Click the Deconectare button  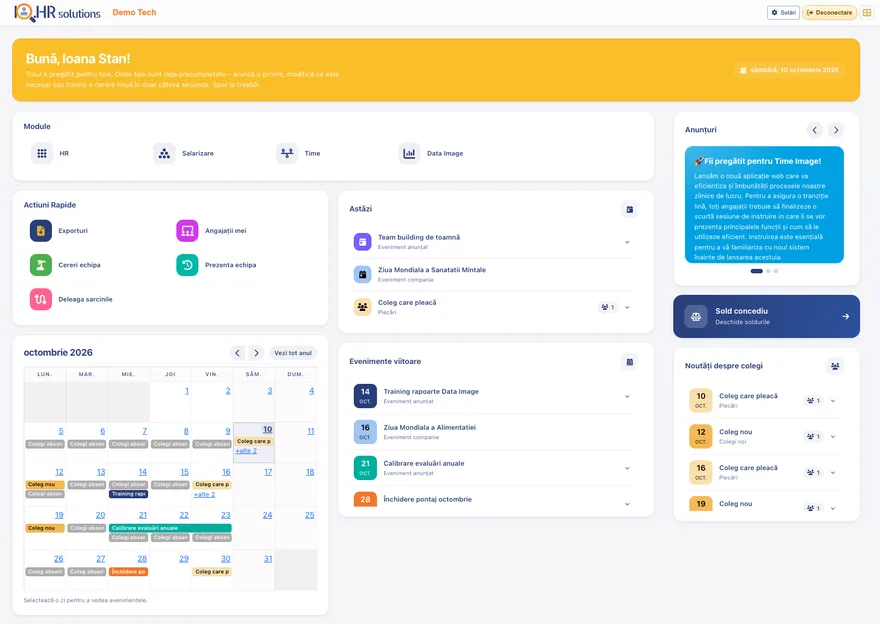pyautogui.click(x=829, y=12)
